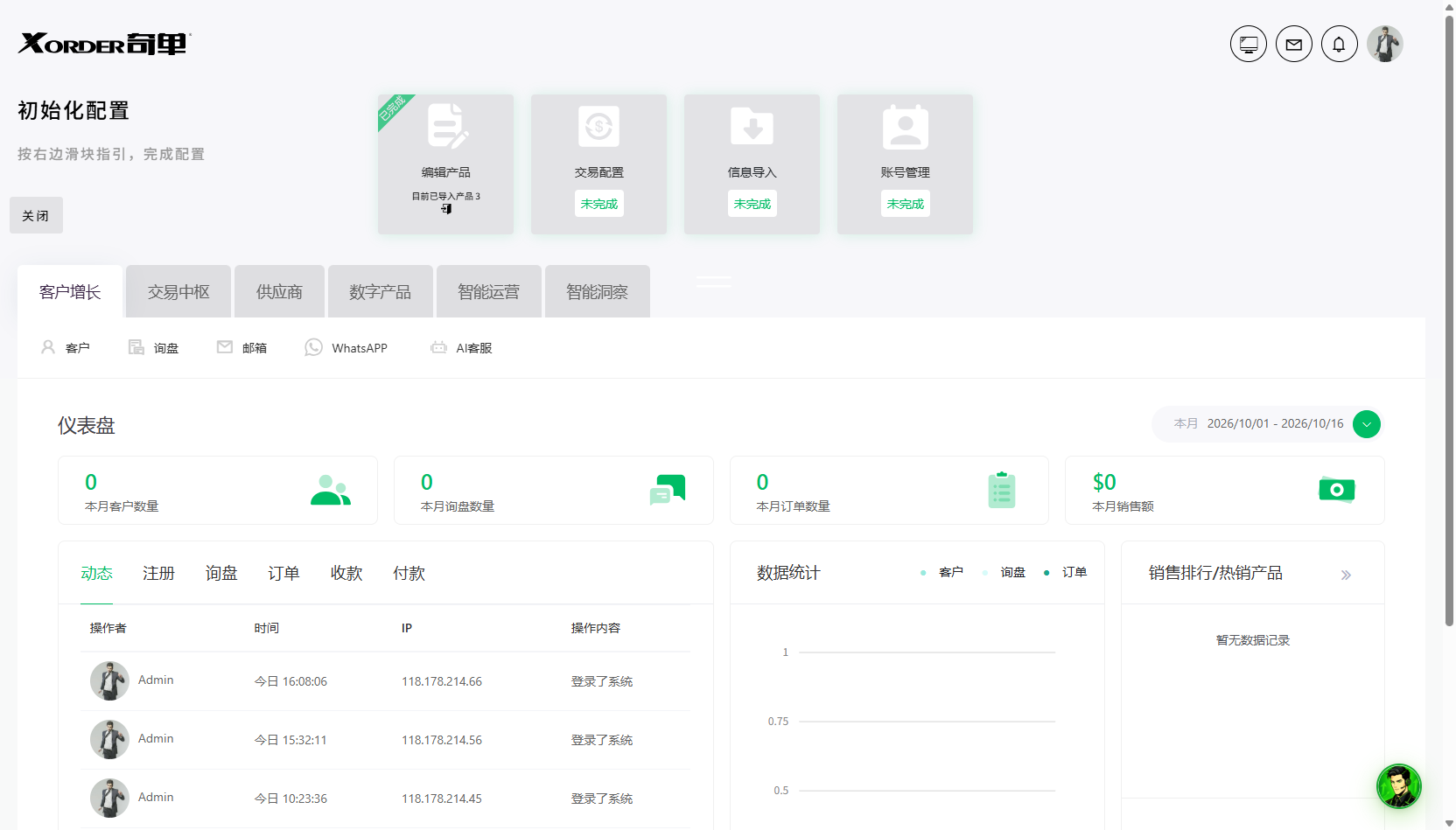Image resolution: width=1456 pixels, height=830 pixels.
Task: Go to 客户 in the sub-navigation bar
Action: coord(66,348)
